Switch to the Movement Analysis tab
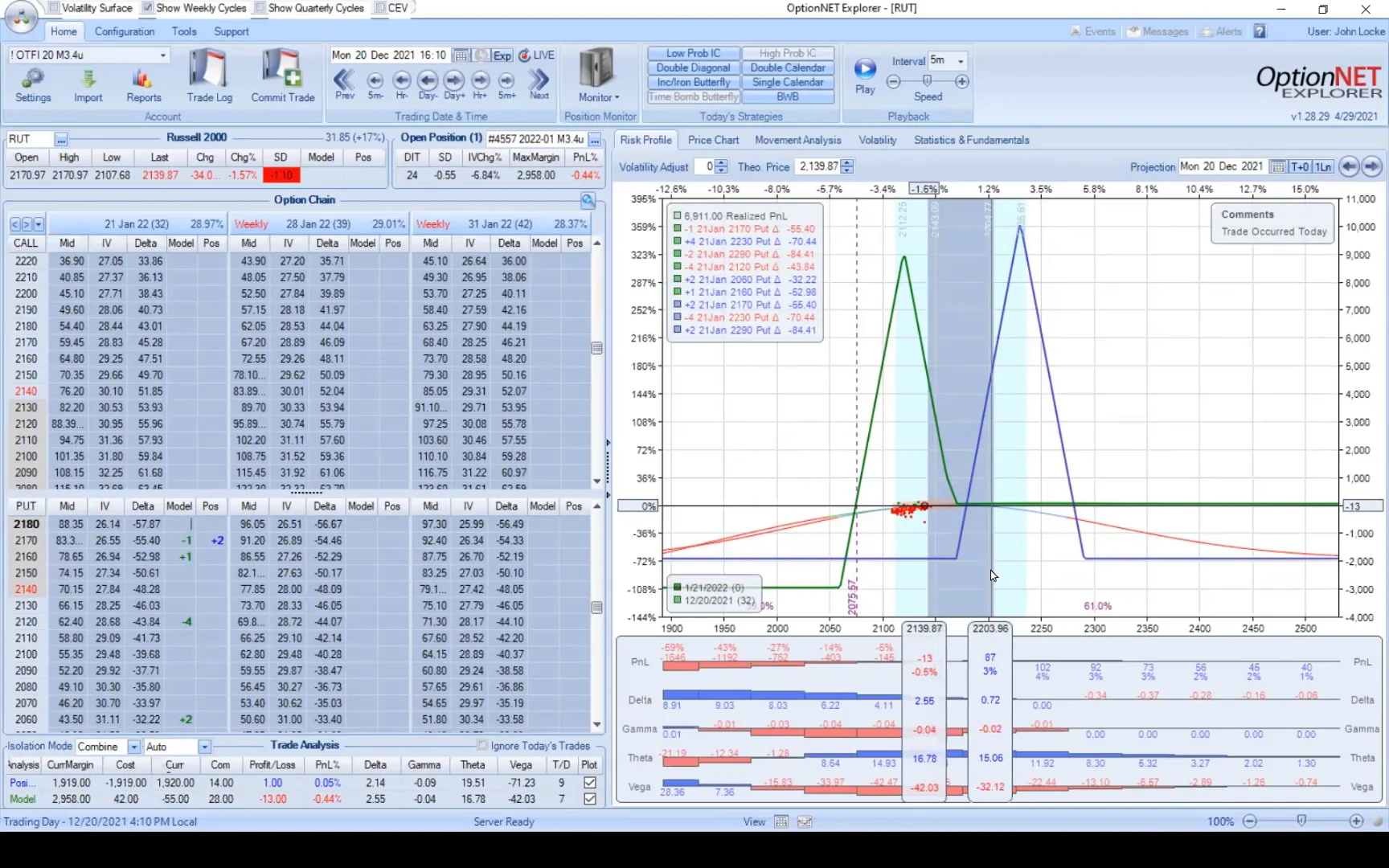The height and width of the screenshot is (868, 1389). tap(797, 140)
